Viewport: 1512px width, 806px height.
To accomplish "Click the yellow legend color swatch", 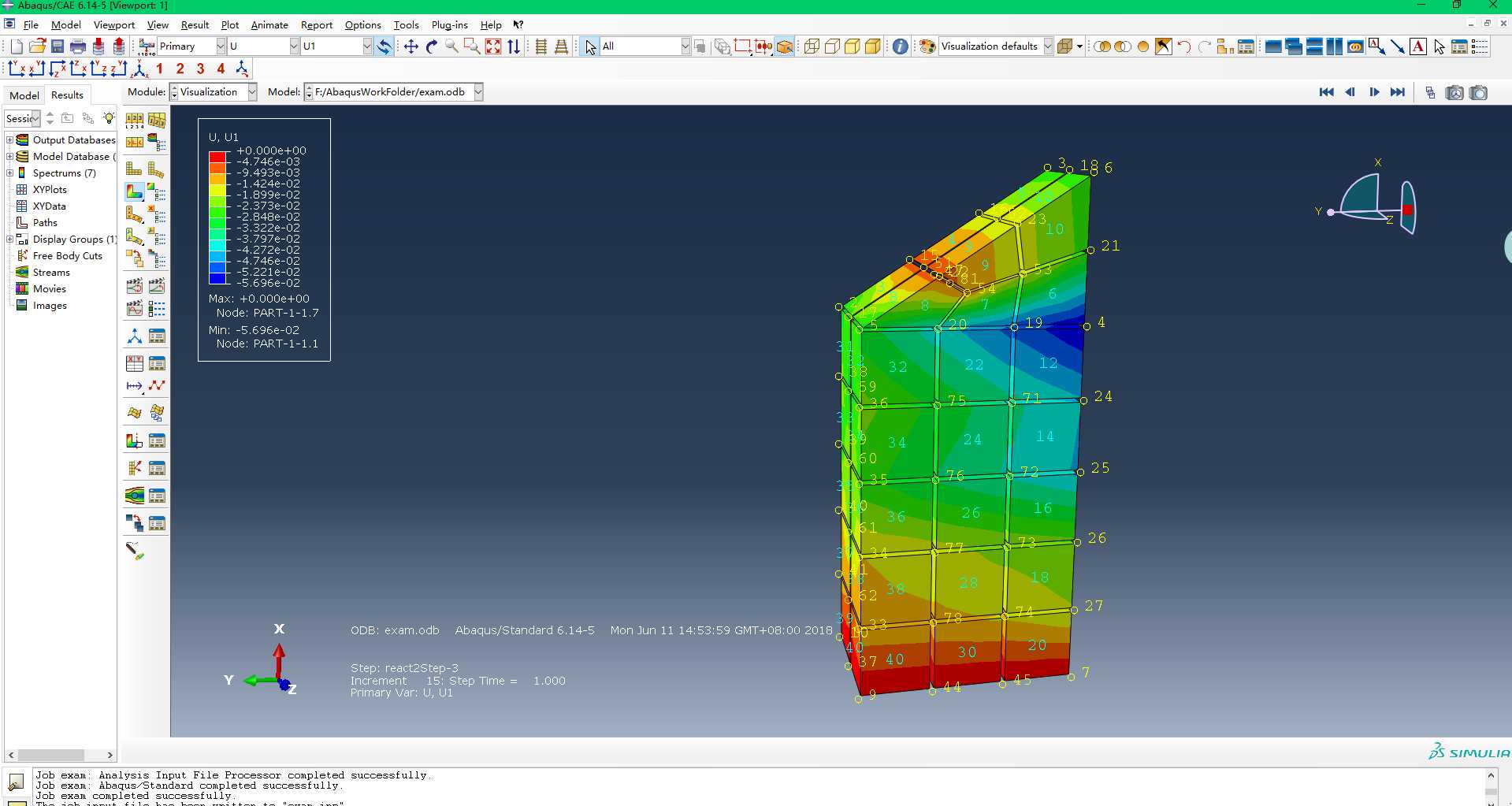I will [217, 190].
